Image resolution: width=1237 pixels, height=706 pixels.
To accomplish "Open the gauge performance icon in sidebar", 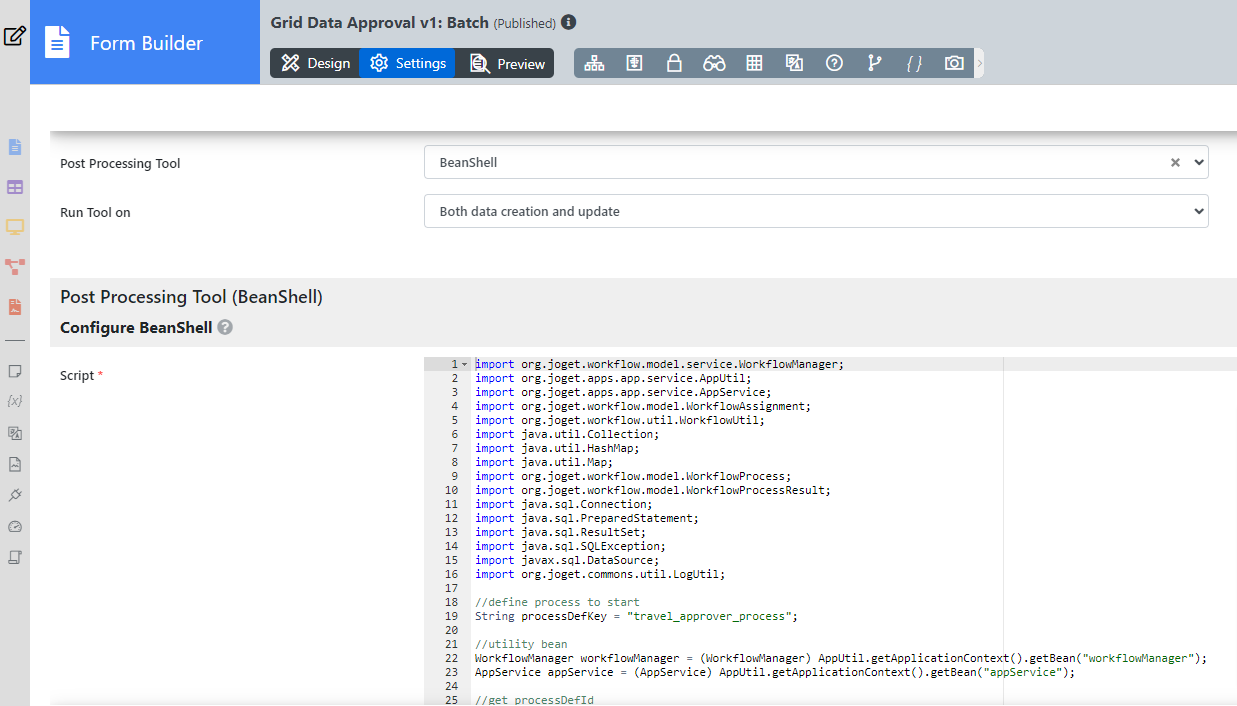I will coord(15,526).
